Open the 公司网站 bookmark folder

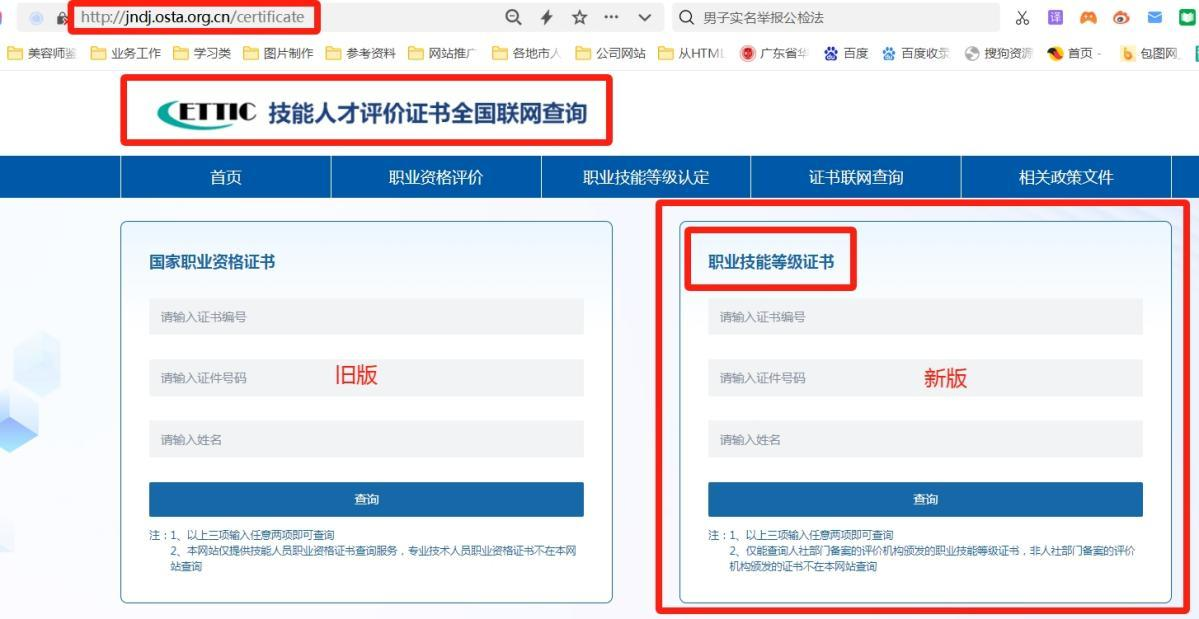[610, 53]
